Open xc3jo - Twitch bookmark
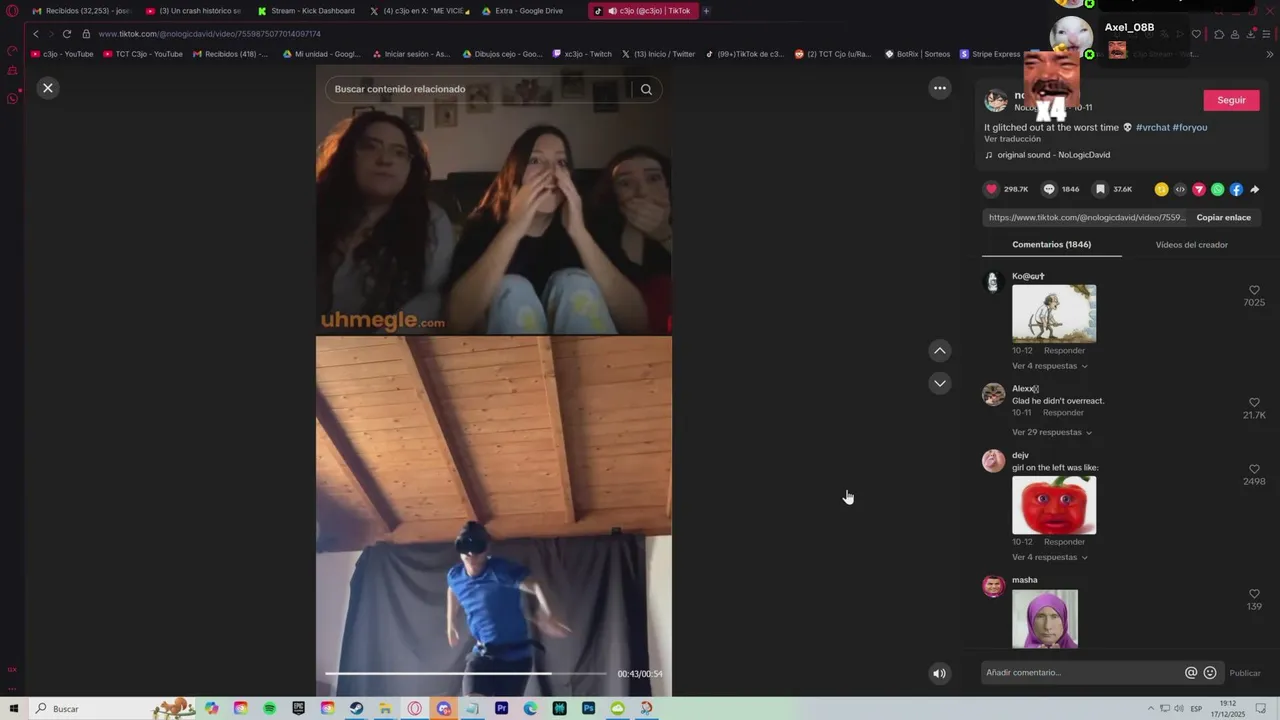Viewport: 1280px width, 720px height. tap(582, 54)
